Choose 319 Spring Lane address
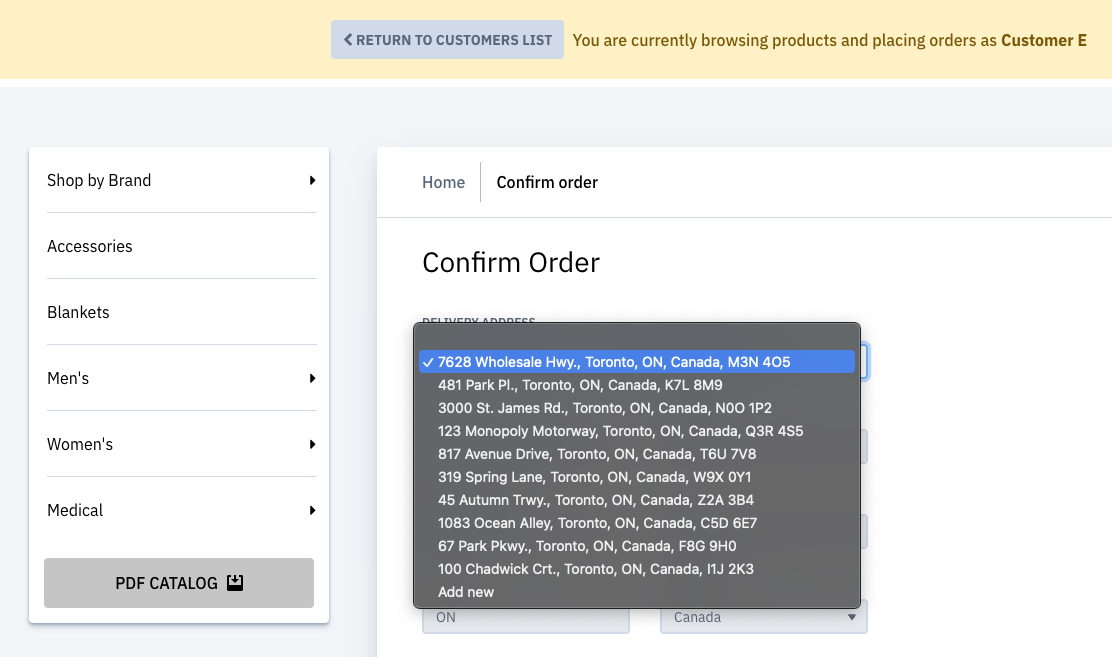This screenshot has height=657, width=1112. (594, 477)
